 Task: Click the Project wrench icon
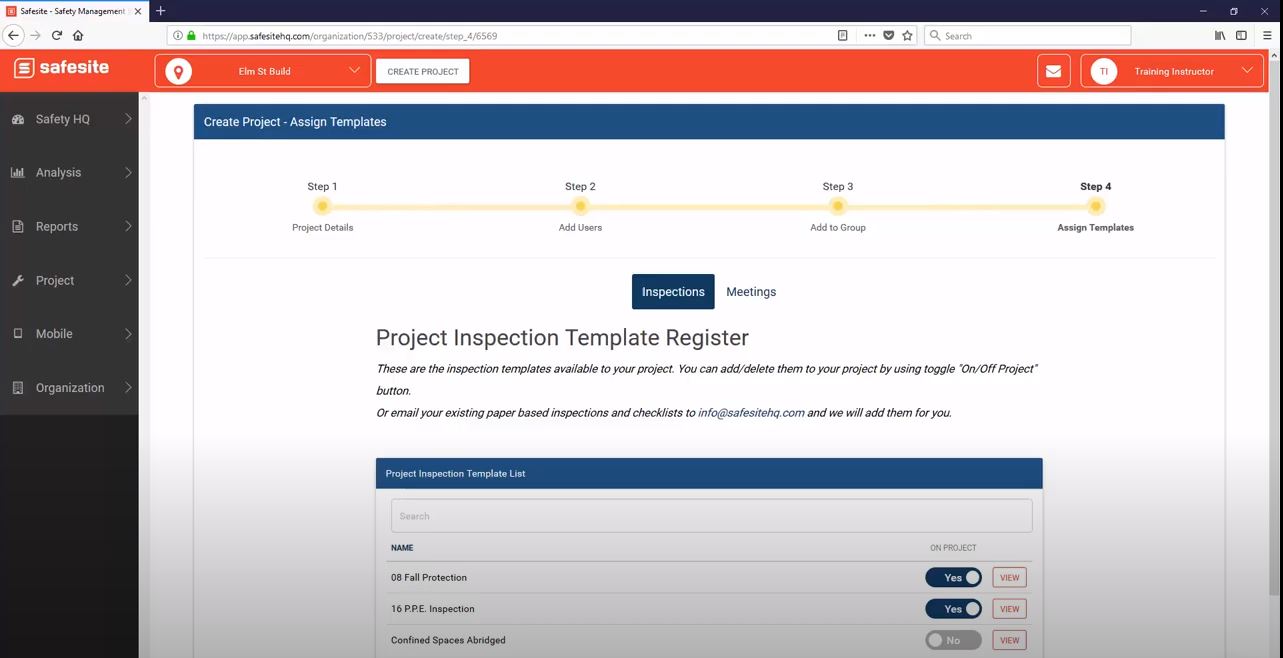(x=18, y=280)
